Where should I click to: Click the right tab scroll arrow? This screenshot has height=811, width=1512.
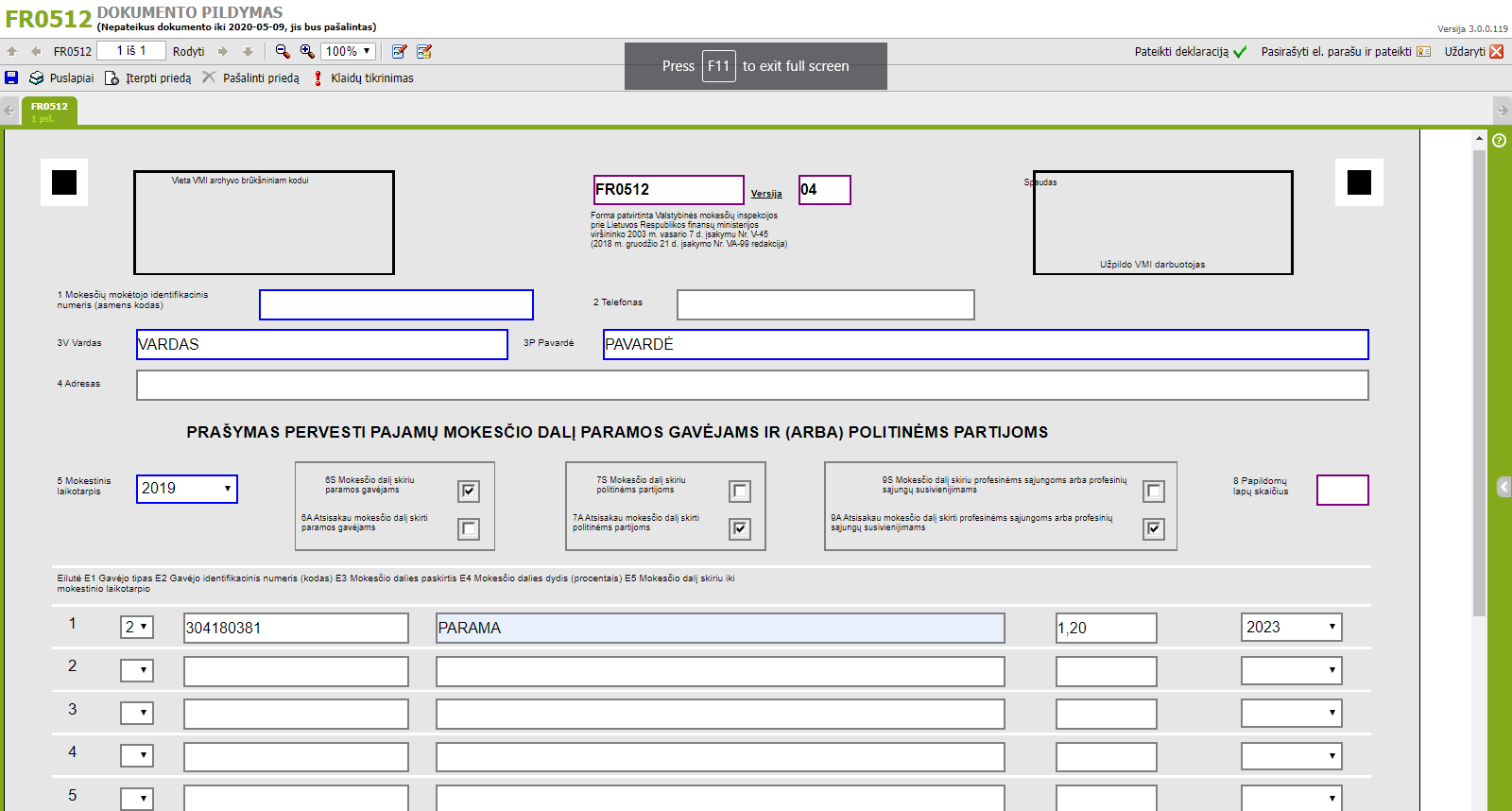[1503, 111]
